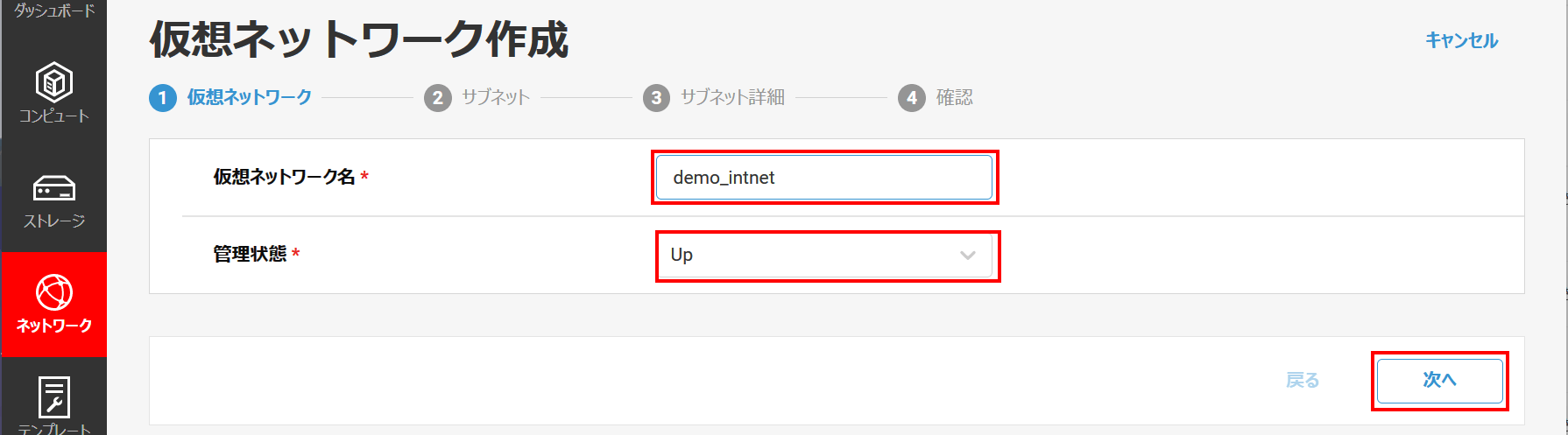Click the step 1 circle icon
Viewport: 1568px width, 435px height.
click(162, 98)
